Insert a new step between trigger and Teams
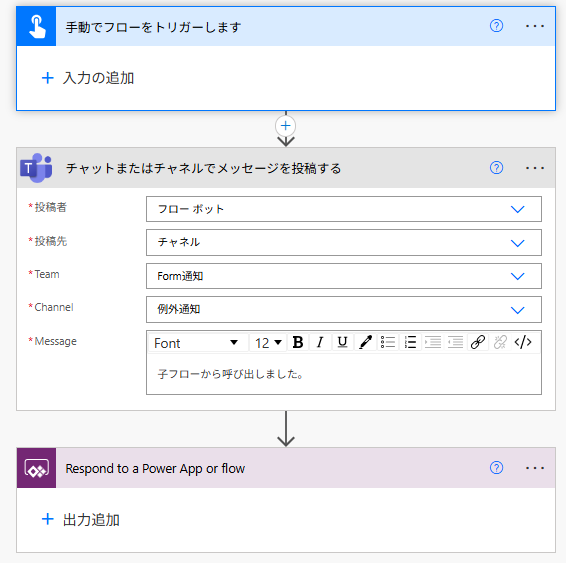 (x=286, y=126)
